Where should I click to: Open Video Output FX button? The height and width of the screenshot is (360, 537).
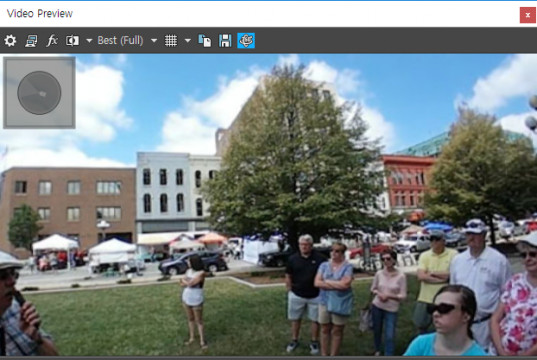point(52,40)
